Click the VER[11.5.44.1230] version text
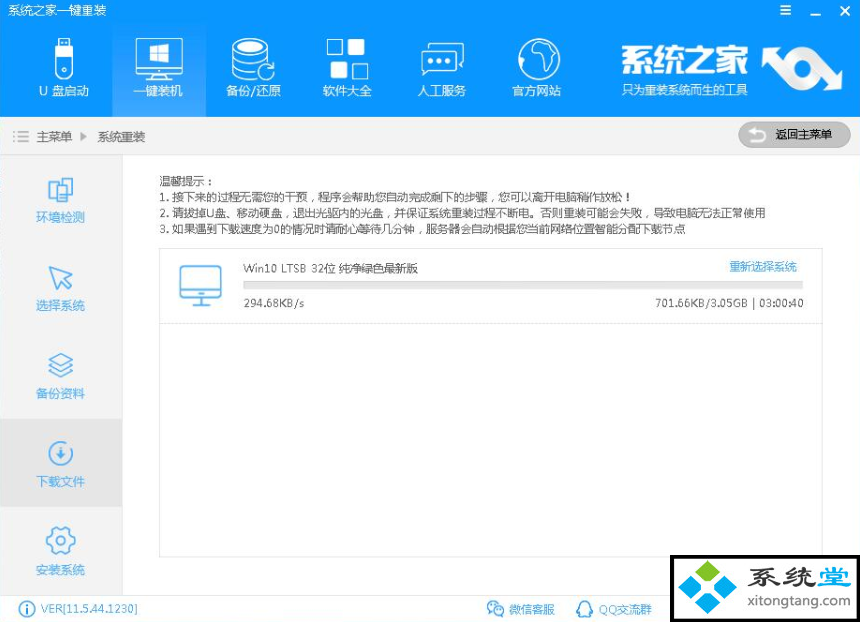The width and height of the screenshot is (860, 622). (x=89, y=609)
